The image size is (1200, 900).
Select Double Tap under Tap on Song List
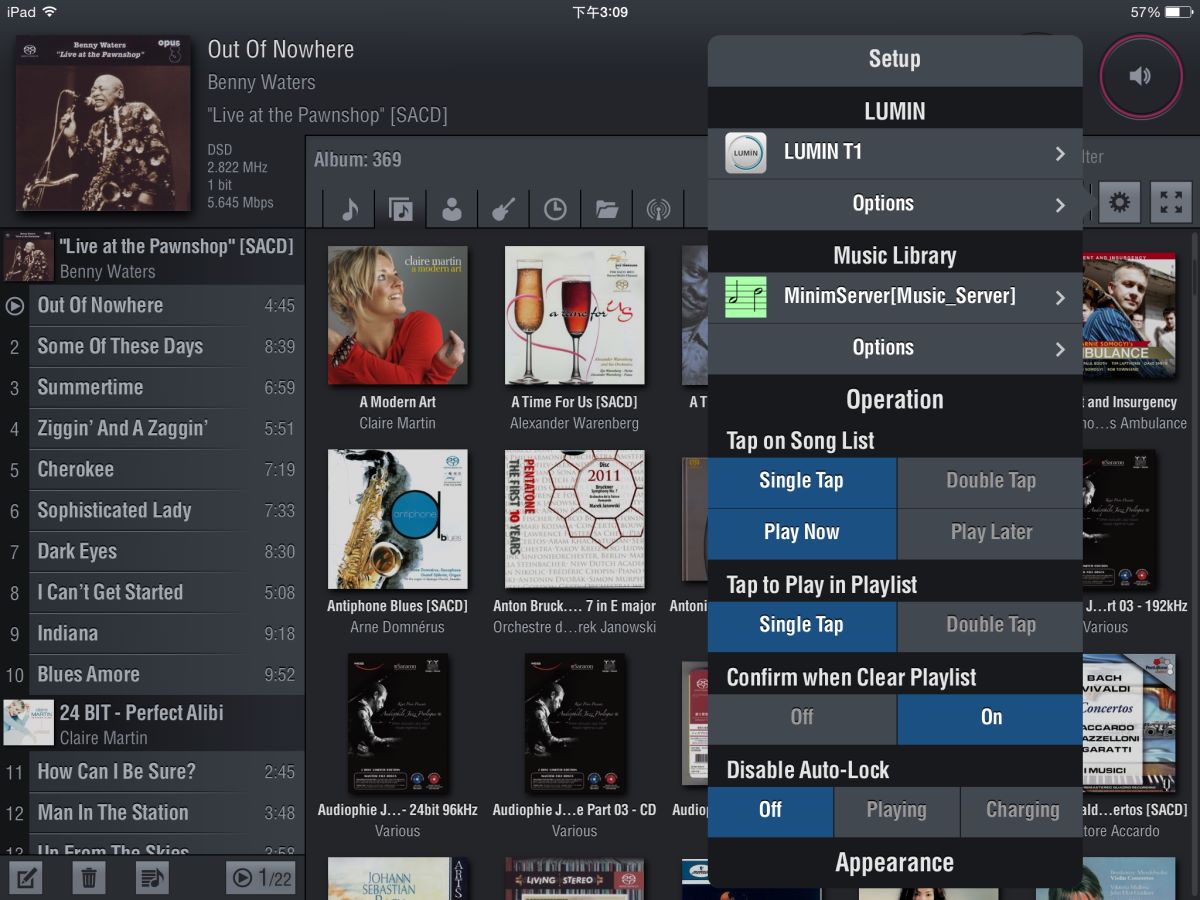point(991,481)
